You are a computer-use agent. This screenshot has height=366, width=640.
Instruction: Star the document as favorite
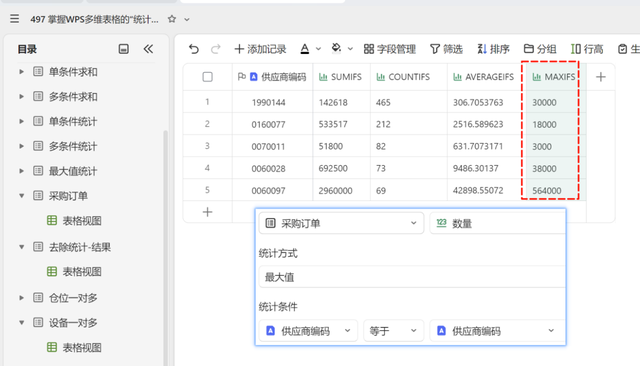[x=172, y=19]
